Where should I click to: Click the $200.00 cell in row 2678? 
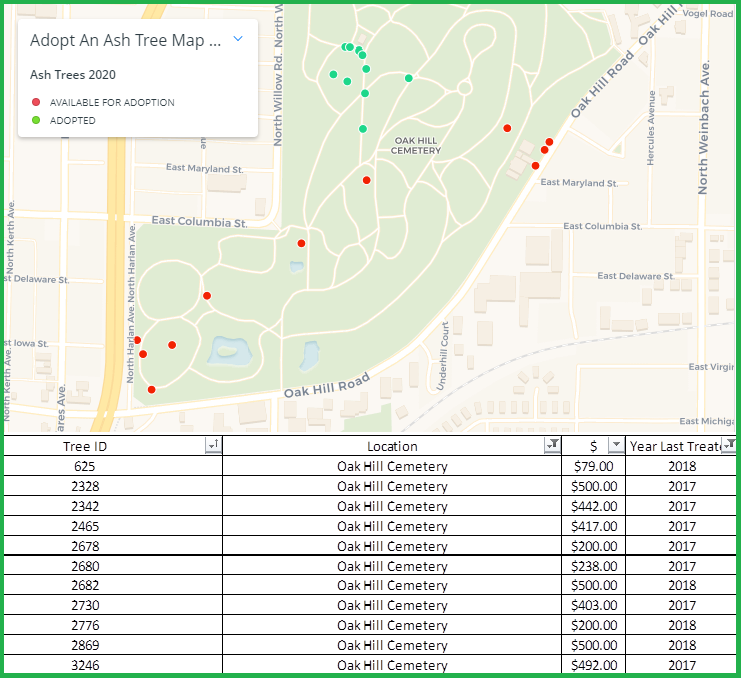(x=594, y=546)
